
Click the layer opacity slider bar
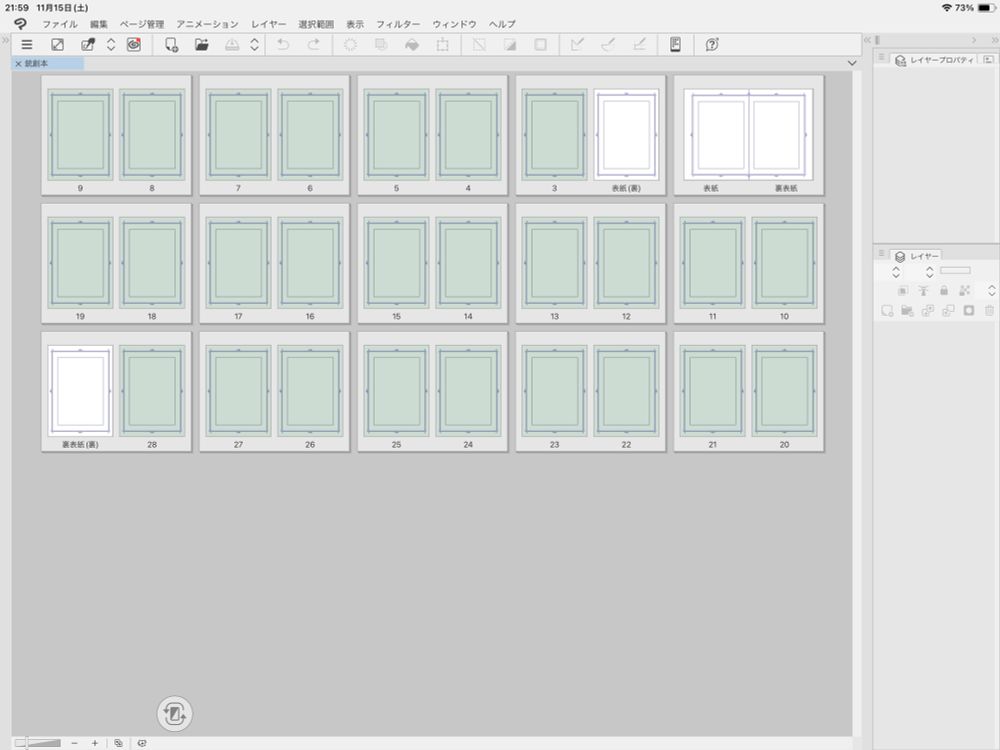pyautogui.click(x=955, y=270)
